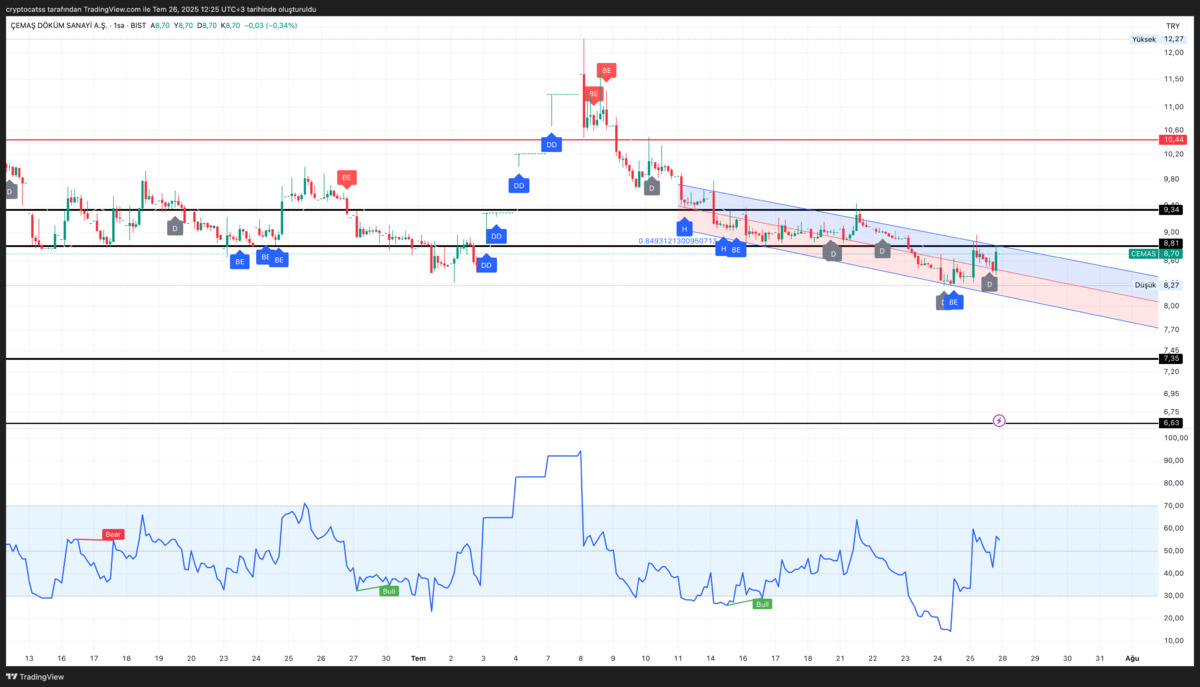The height and width of the screenshot is (687, 1200).
Task: Click date 7 on the time axis
Action: pyautogui.click(x=548, y=658)
